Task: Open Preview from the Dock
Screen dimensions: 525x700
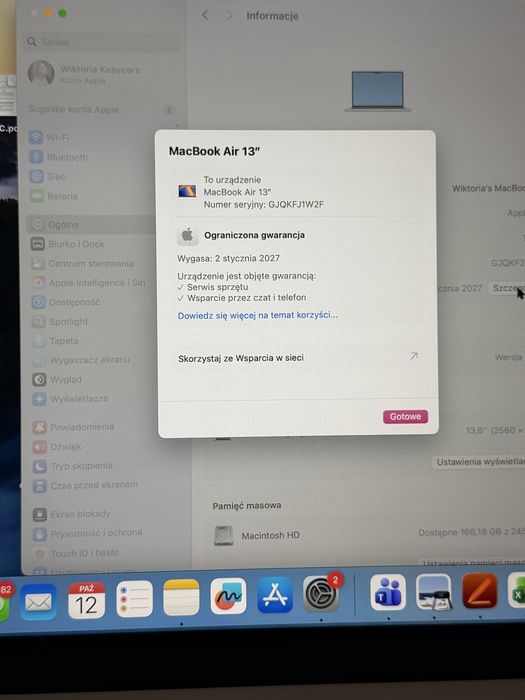Action: pos(434,592)
